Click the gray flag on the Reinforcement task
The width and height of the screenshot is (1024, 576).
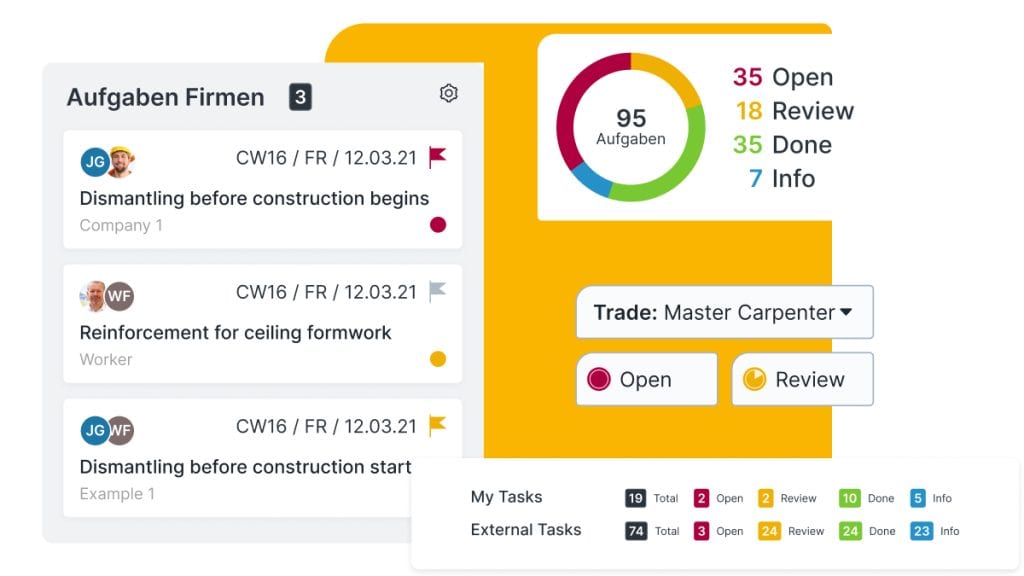pos(437,291)
